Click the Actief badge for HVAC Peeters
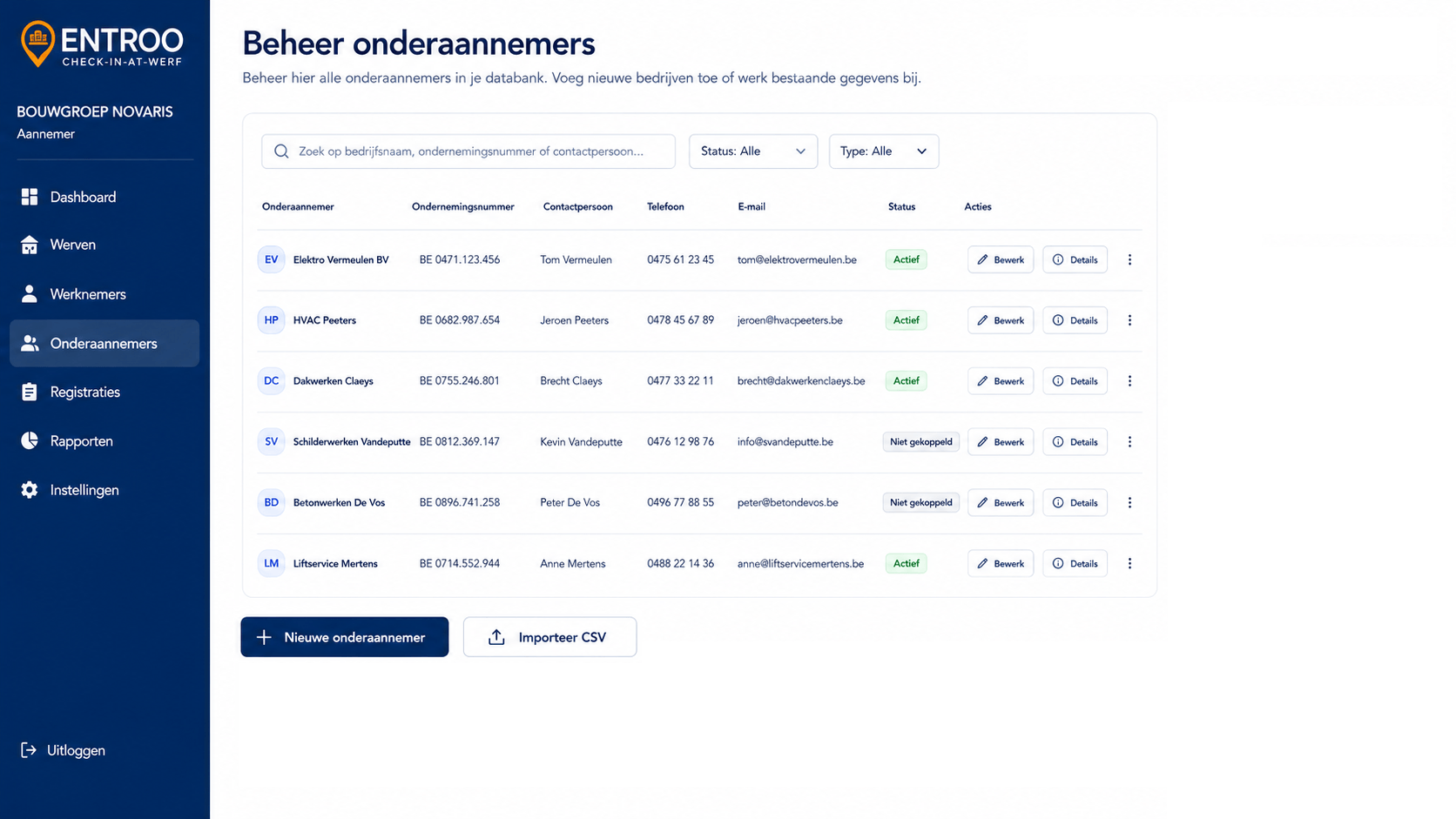This screenshot has height=819, width=1456. [906, 320]
